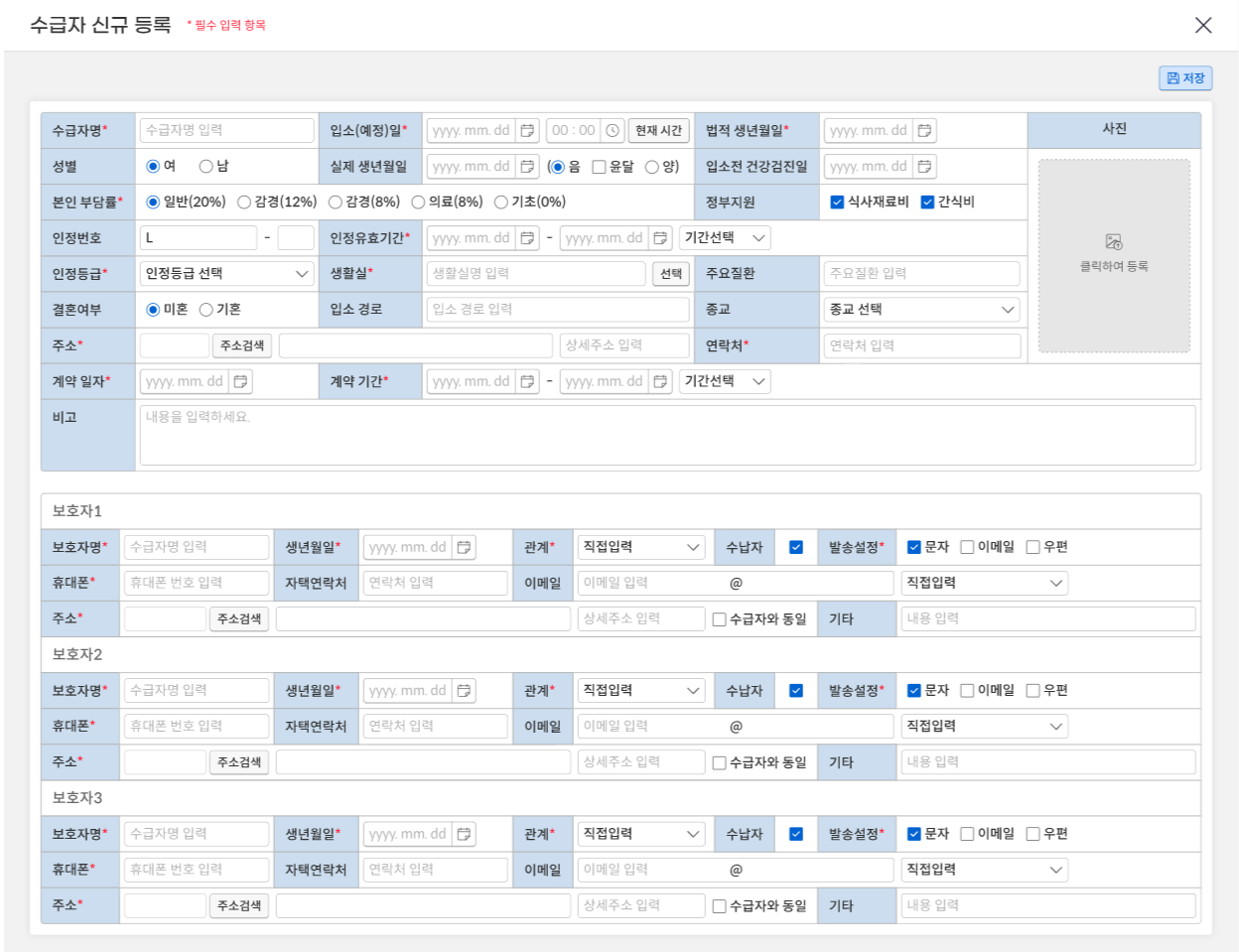Open 인정등급 선택 dropdown
The image size is (1239, 952).
pyautogui.click(x=227, y=273)
